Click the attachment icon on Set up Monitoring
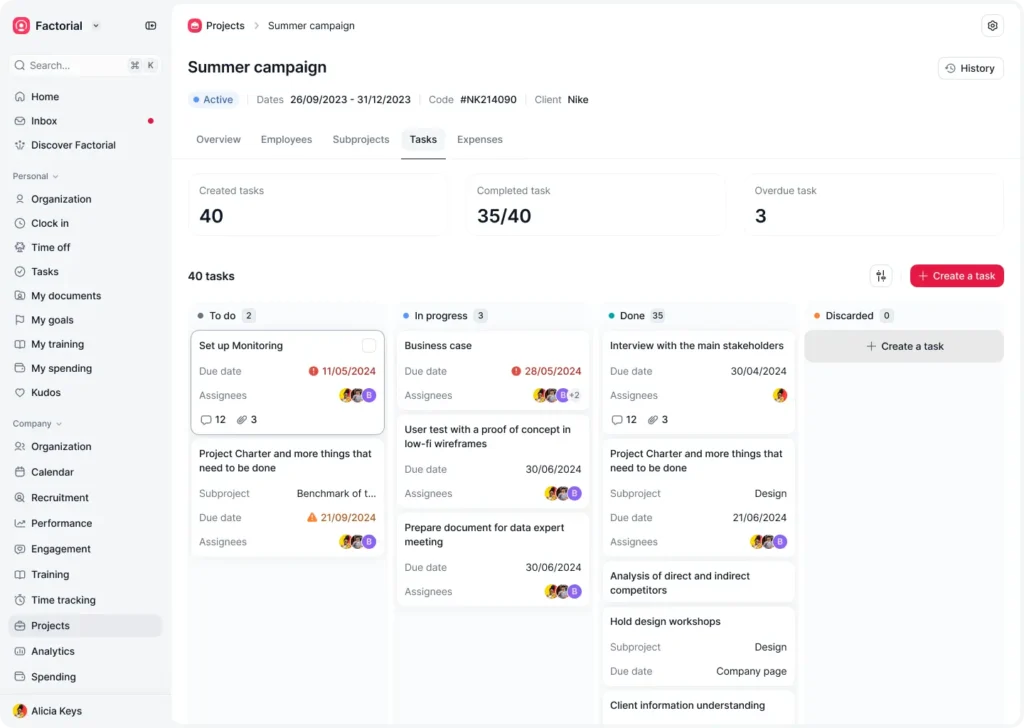The image size is (1024, 728). (241, 420)
